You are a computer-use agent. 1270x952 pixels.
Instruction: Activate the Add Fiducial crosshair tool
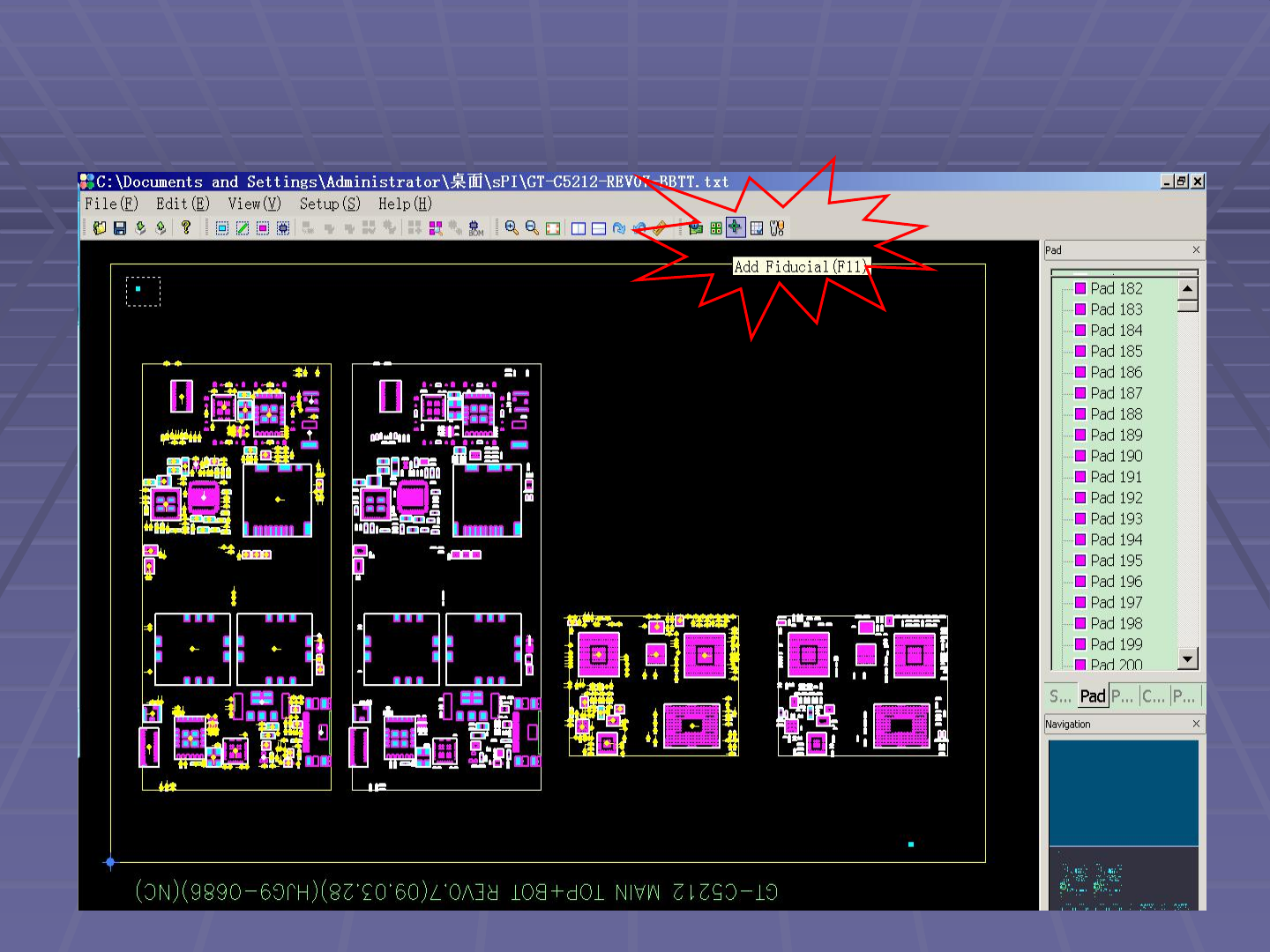tap(736, 228)
